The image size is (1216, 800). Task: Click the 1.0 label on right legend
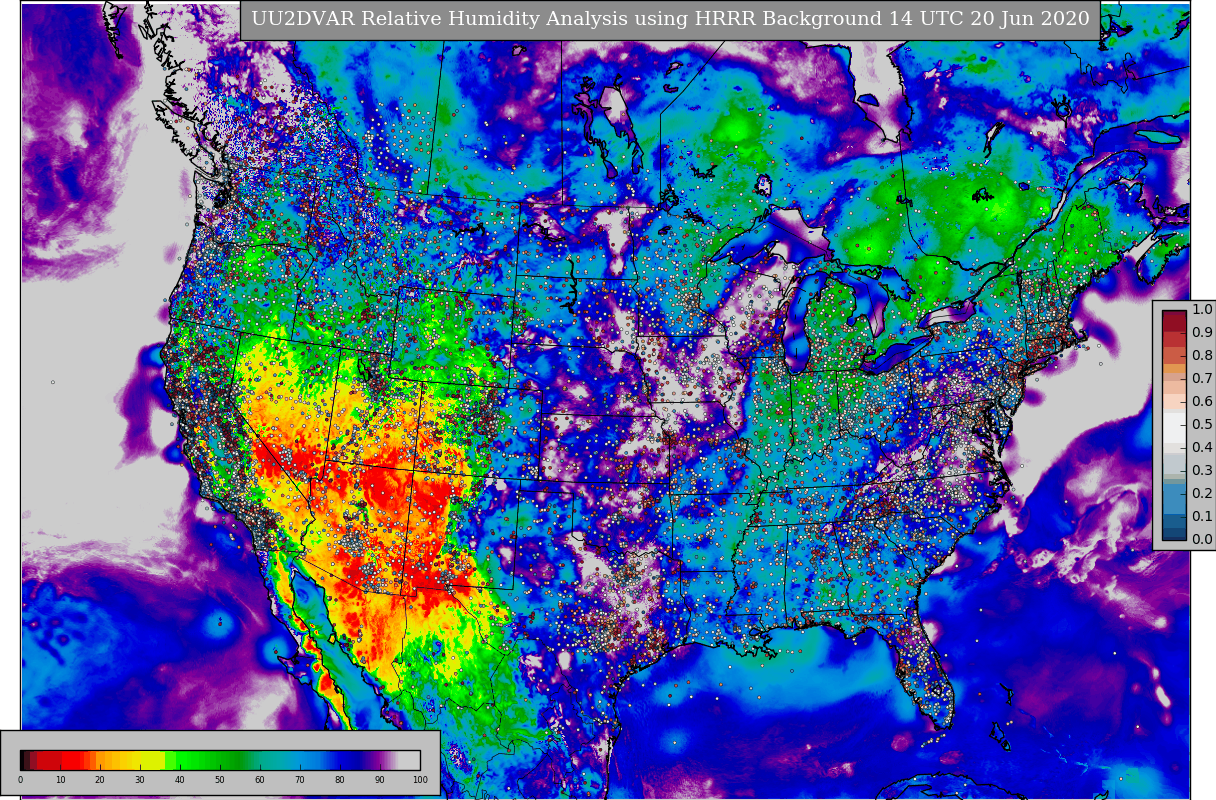point(1202,310)
